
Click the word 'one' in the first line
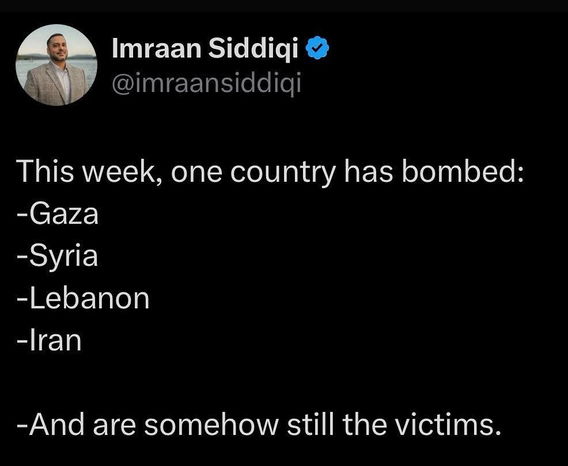(196, 172)
